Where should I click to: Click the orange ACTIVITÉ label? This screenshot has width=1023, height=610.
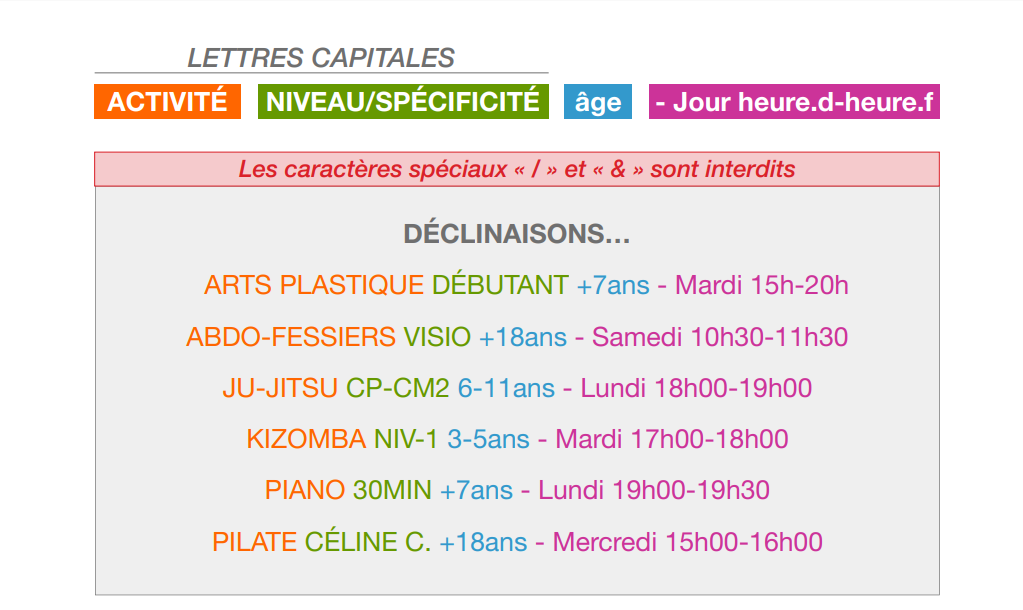(x=167, y=102)
